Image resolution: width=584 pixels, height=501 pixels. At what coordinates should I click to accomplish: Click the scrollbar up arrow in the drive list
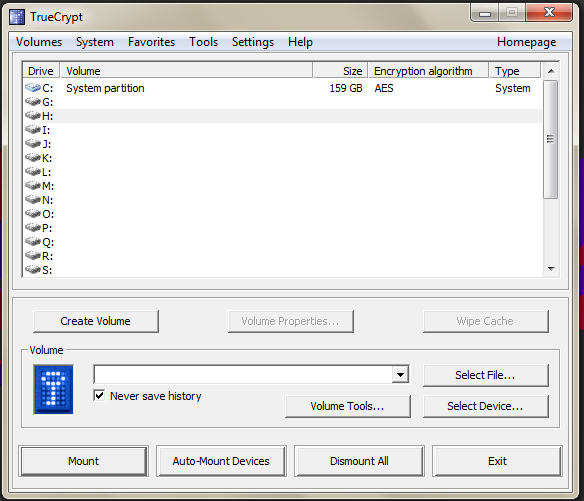[551, 71]
